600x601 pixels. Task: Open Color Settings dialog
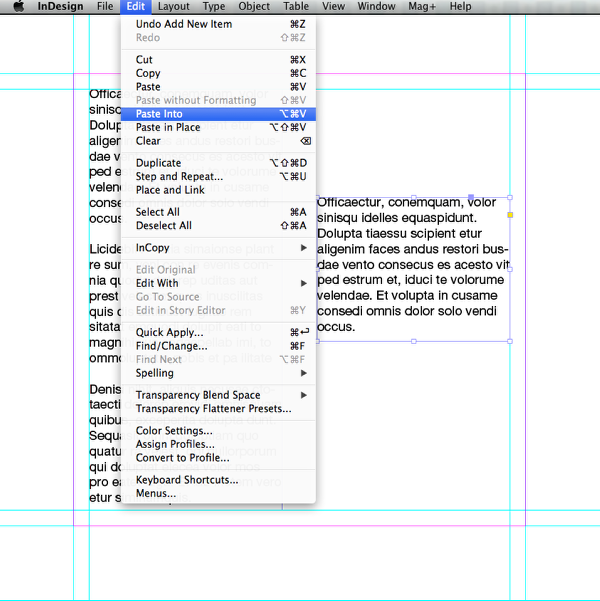[x=218, y=431]
